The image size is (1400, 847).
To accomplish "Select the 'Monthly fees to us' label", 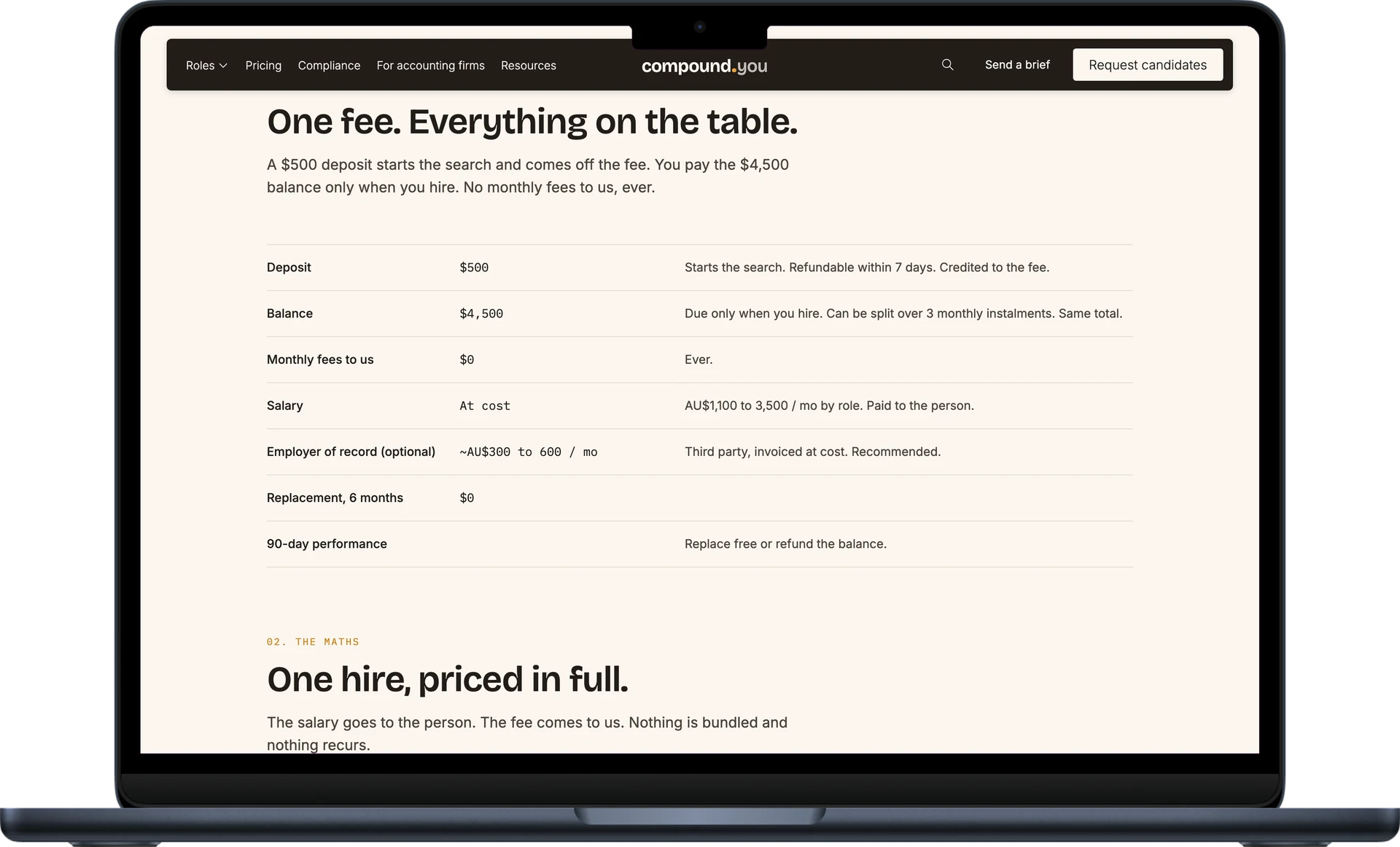I will coord(320,360).
